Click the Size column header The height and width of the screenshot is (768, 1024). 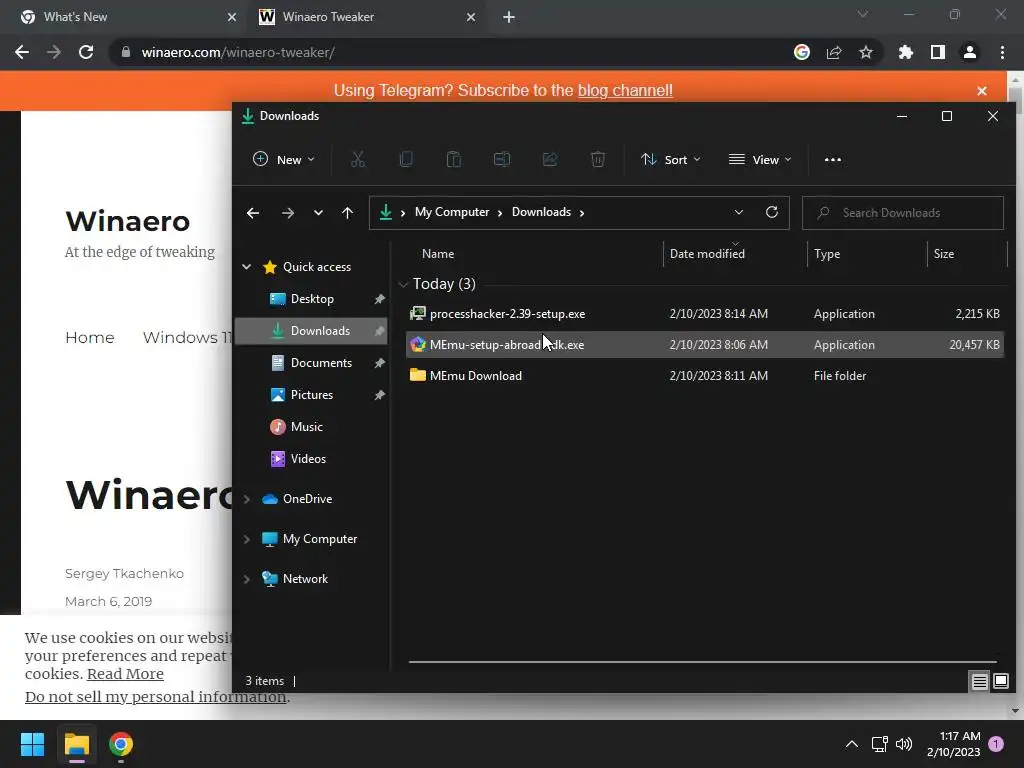[x=967, y=253]
